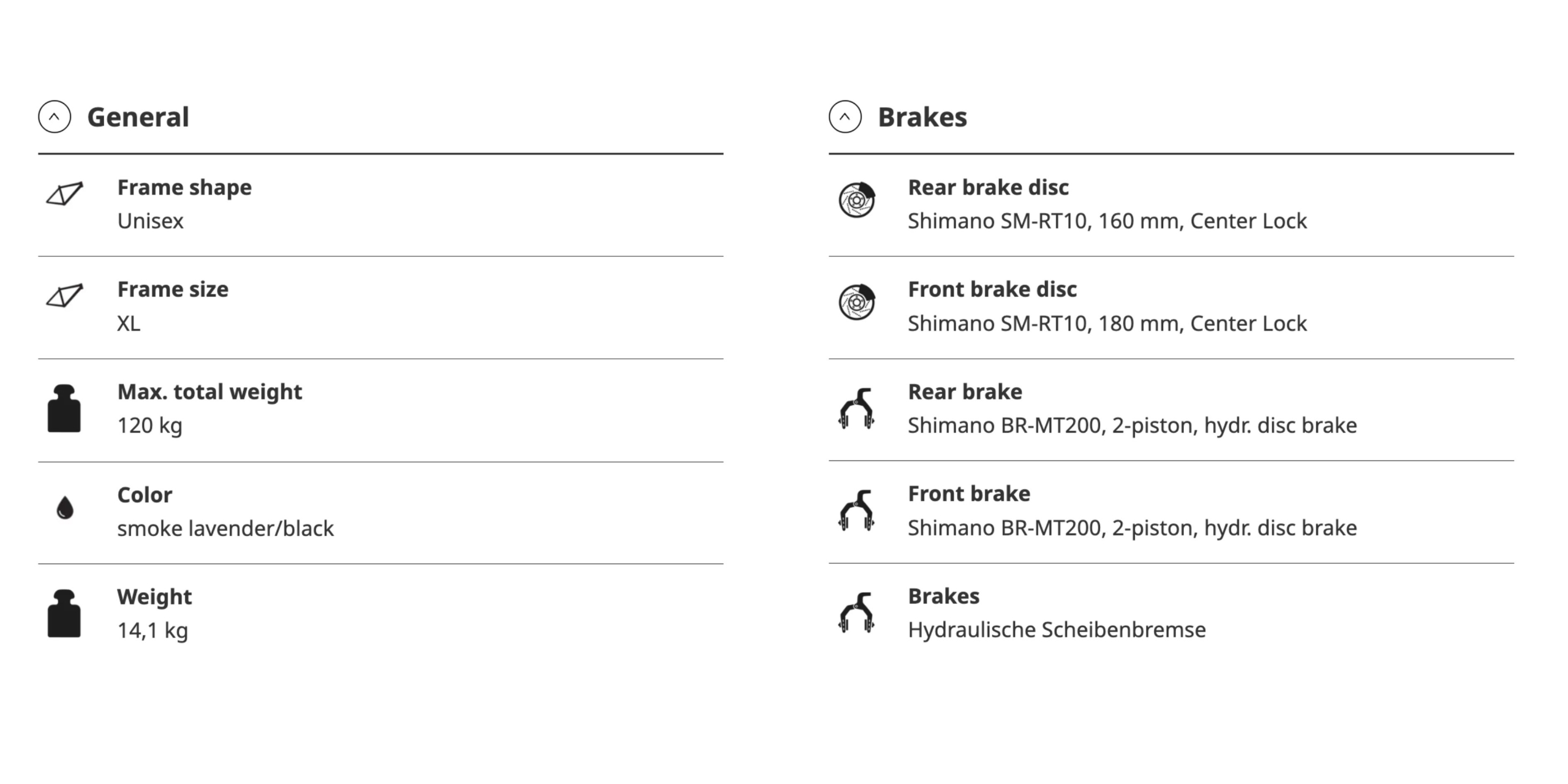Click the General section heading
This screenshot has height=784, width=1568.
[x=138, y=117]
